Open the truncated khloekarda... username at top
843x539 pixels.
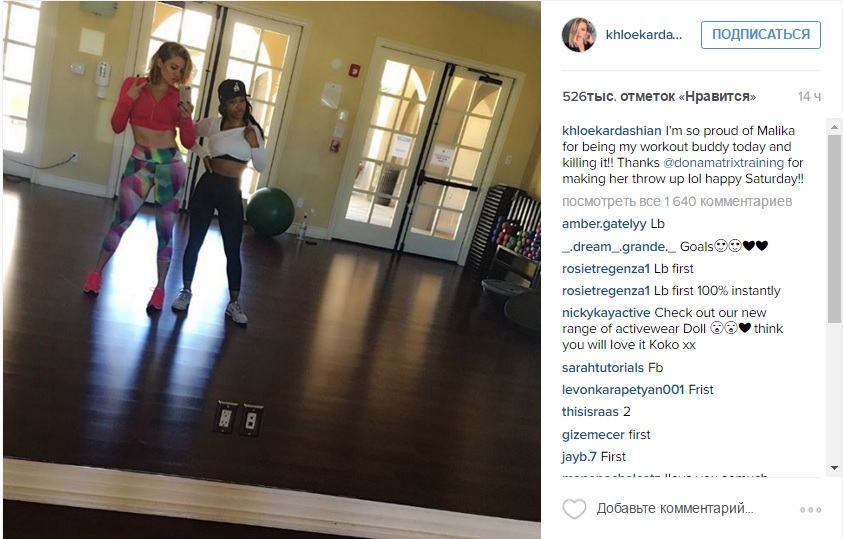coord(644,35)
